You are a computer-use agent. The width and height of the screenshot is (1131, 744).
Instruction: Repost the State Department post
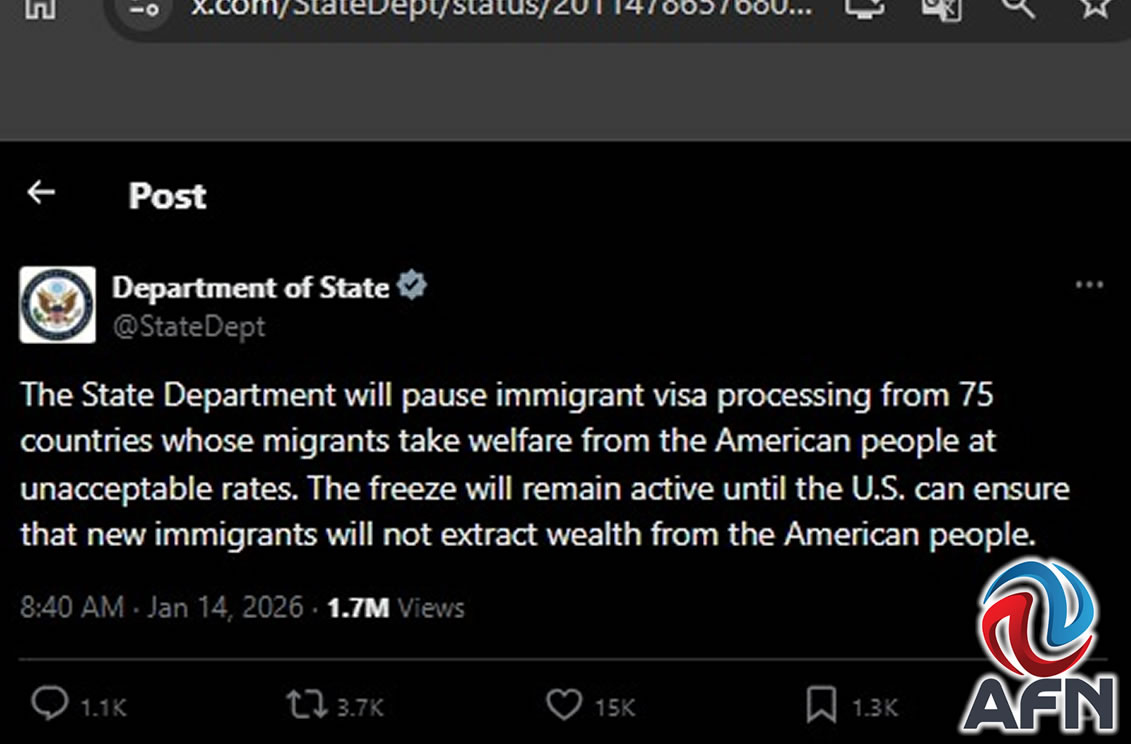coord(306,705)
